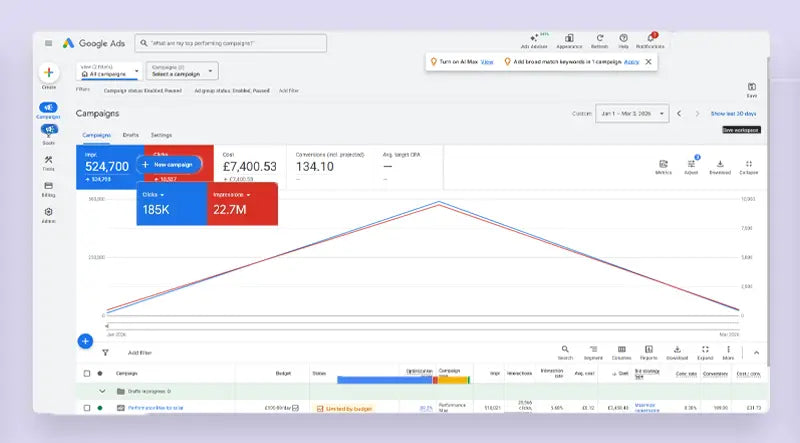The width and height of the screenshot is (800, 443).
Task: Open Admin gear in the sidebar
Action: [x=48, y=215]
